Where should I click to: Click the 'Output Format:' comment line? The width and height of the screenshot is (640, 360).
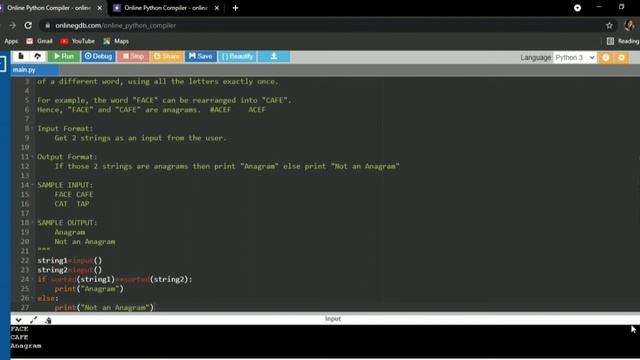pyautogui.click(x=67, y=157)
